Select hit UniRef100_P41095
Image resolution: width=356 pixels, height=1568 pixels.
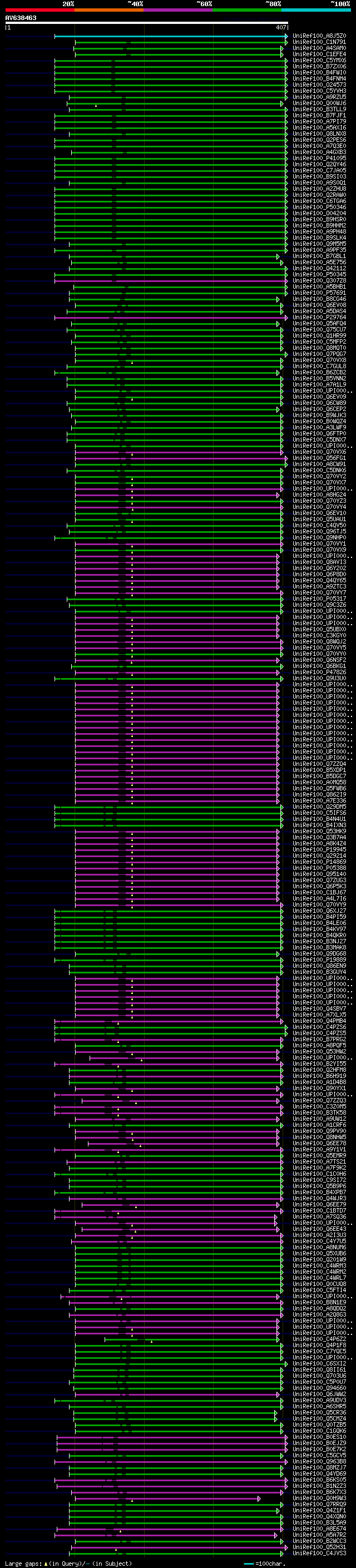[x=319, y=159]
